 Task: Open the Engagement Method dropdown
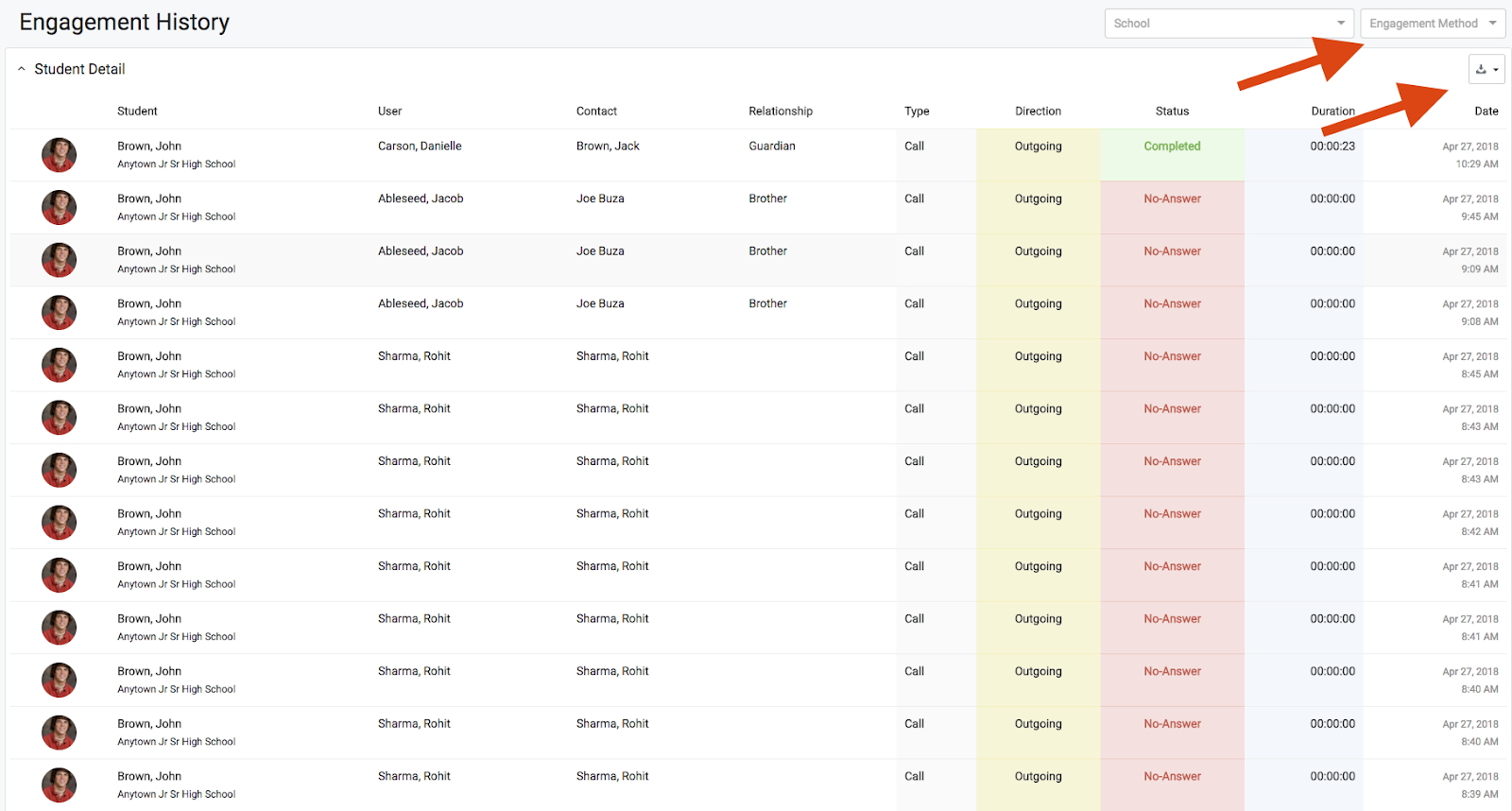pyautogui.click(x=1433, y=24)
